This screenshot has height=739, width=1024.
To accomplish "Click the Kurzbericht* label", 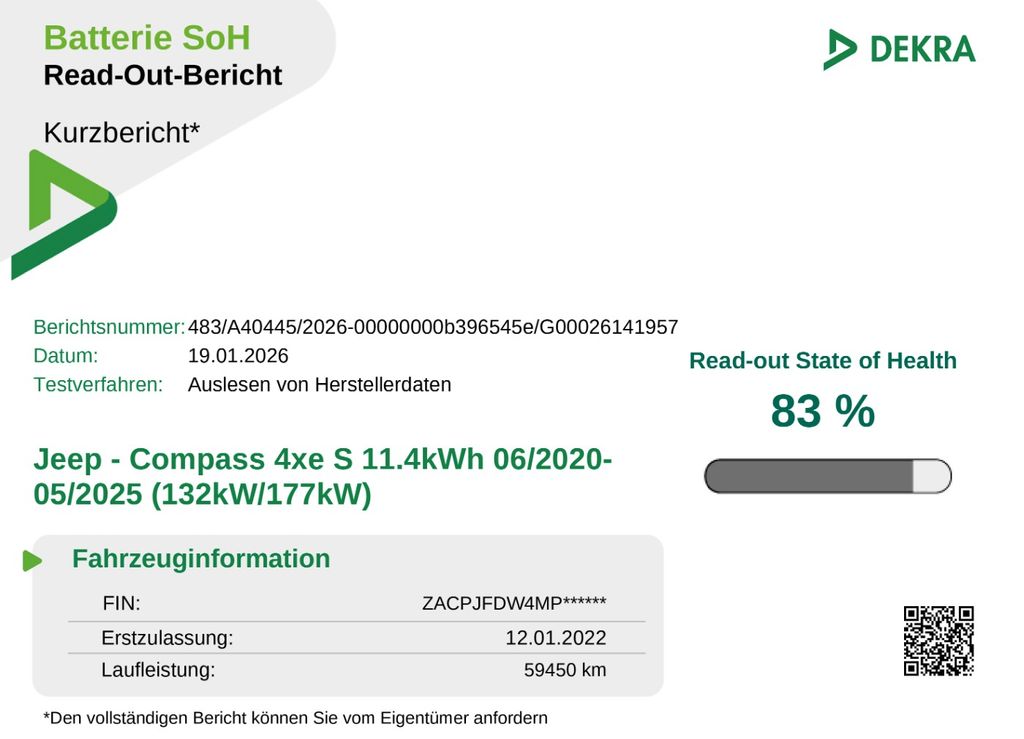I will pyautogui.click(x=122, y=132).
